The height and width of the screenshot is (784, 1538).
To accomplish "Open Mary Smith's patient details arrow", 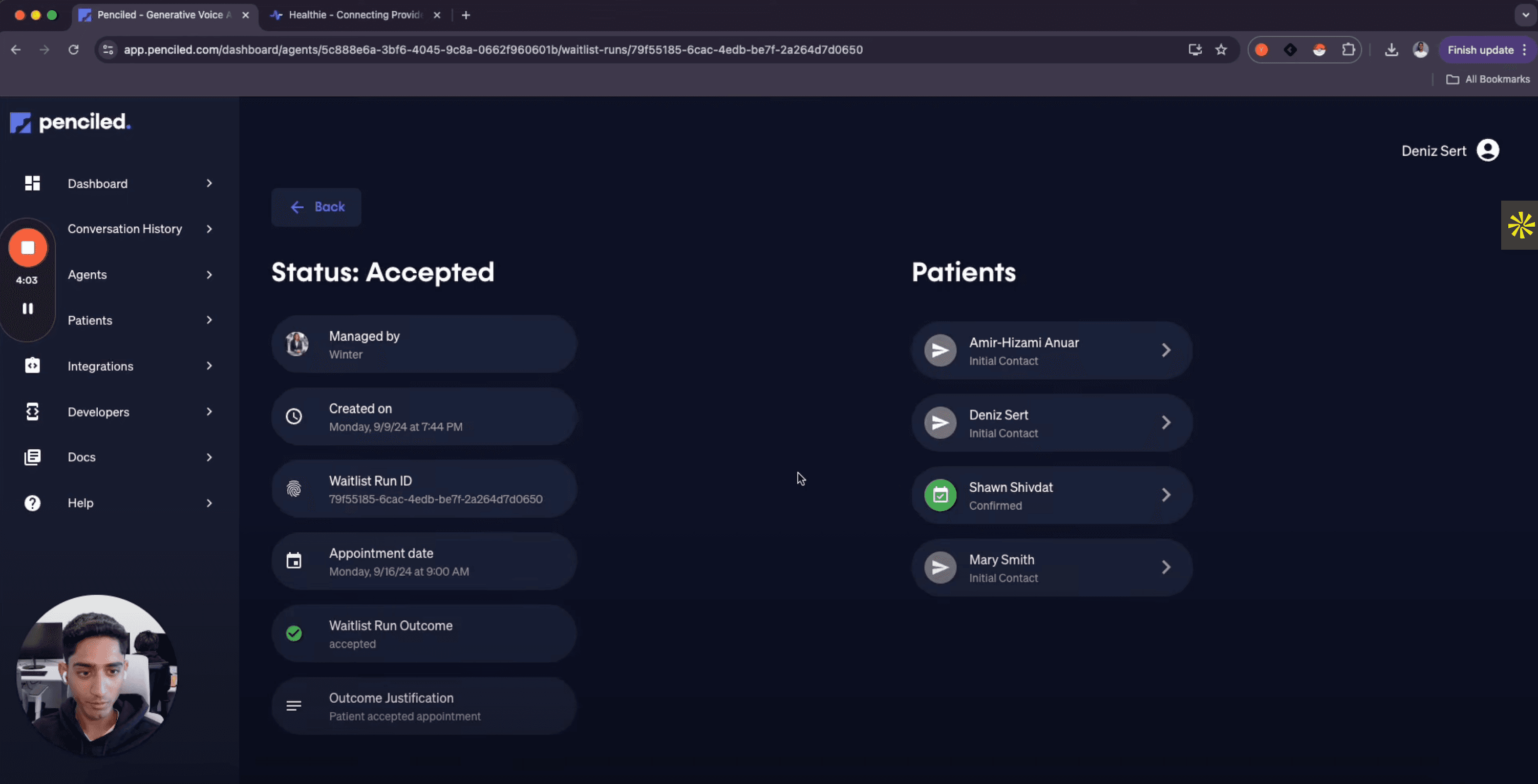I will [x=1167, y=567].
